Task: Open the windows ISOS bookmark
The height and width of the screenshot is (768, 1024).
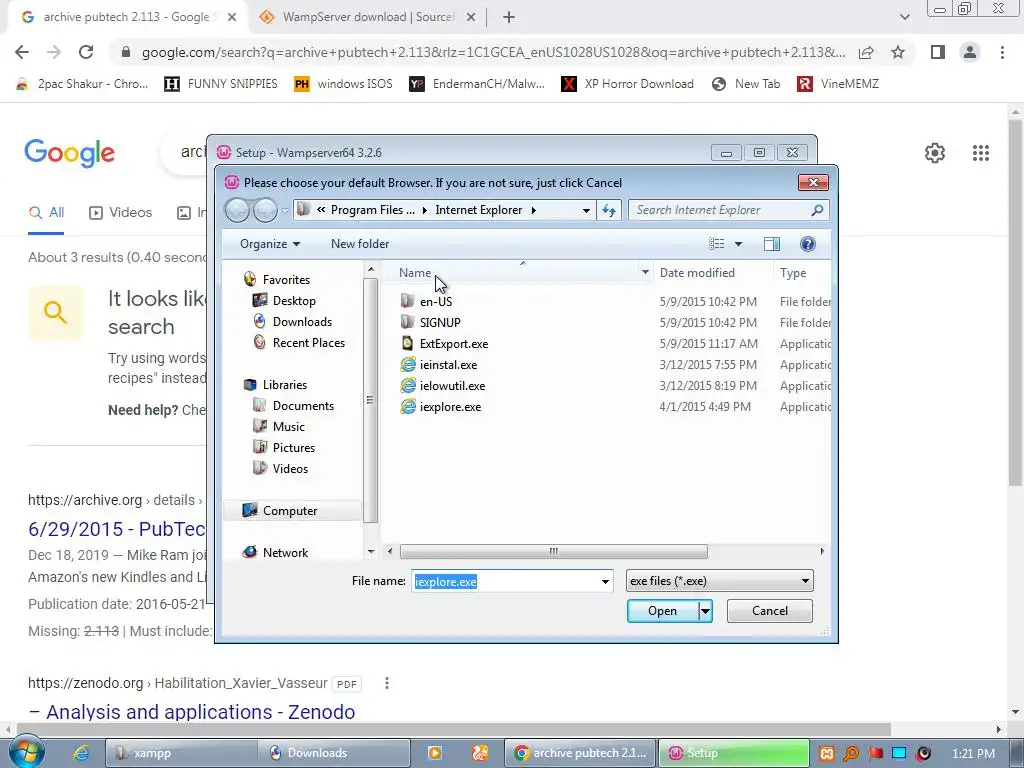Action: tap(344, 84)
